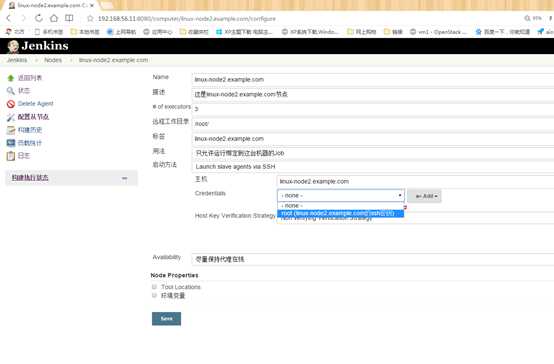
Task: Open load statistics sidebar link
Action: coord(30,143)
